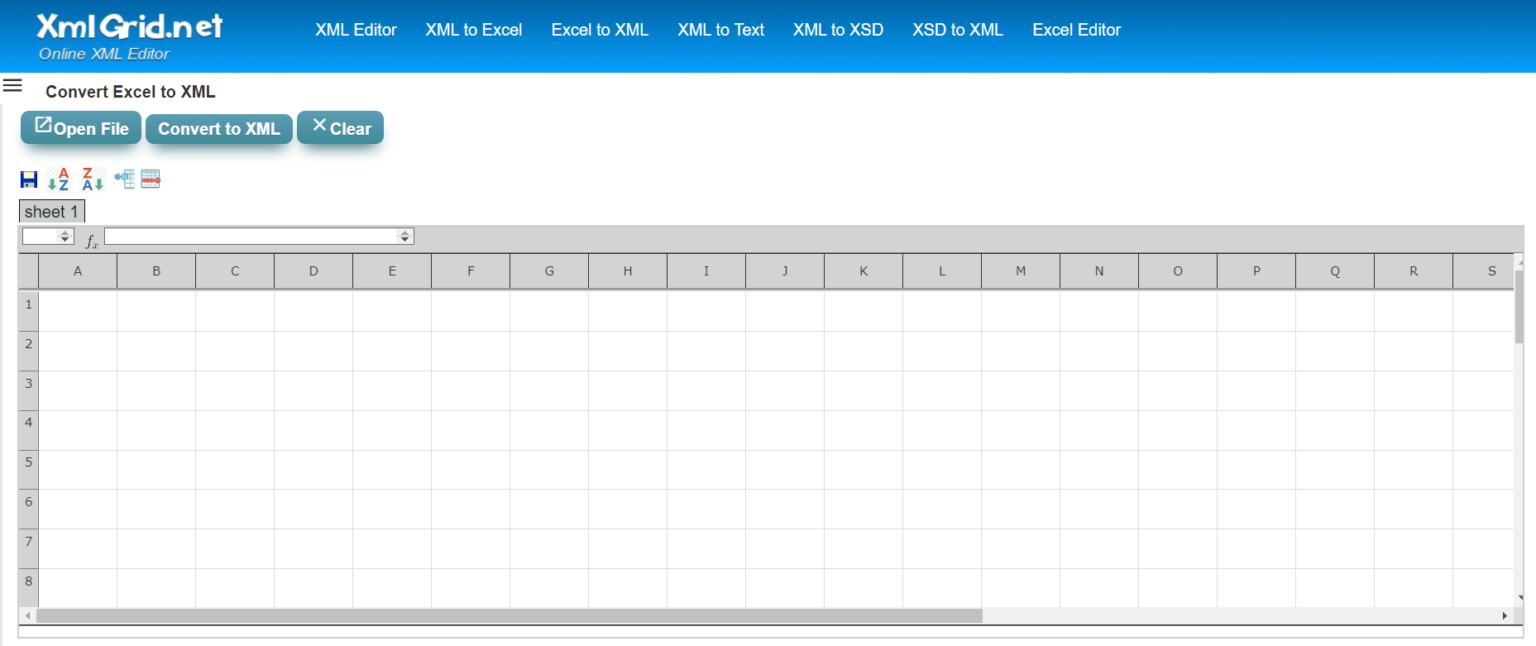
Task: Click the hamburger menu icon
Action: [x=13, y=85]
